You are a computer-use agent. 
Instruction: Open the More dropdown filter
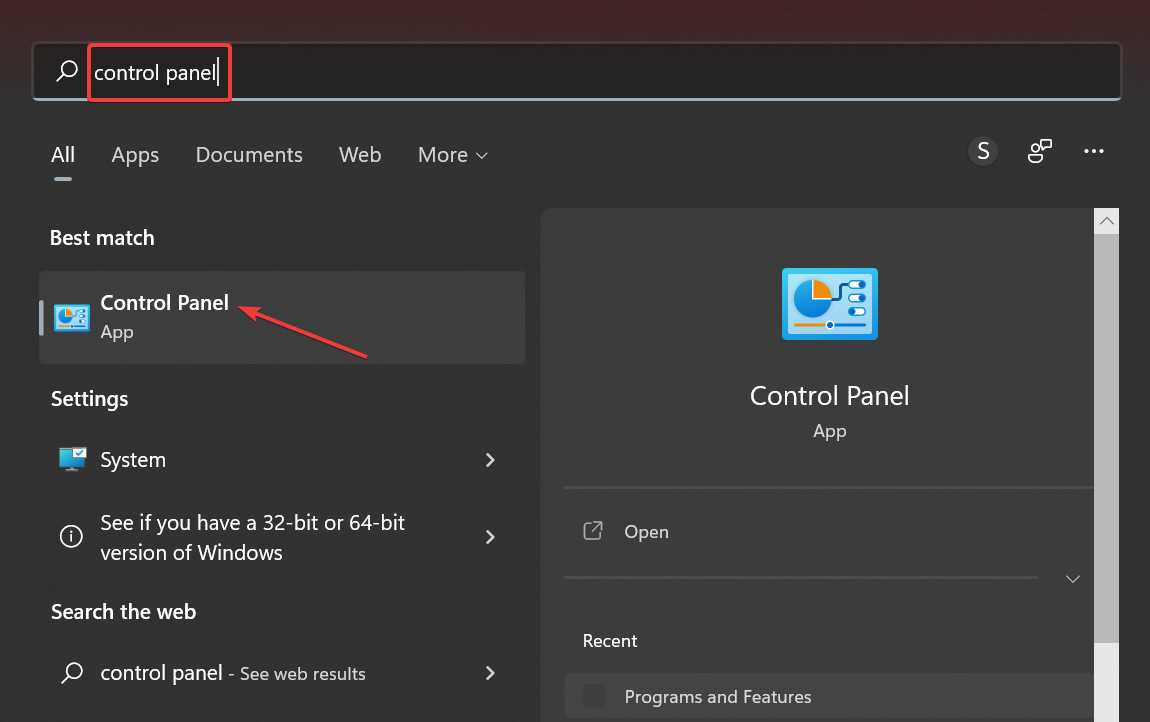click(453, 155)
